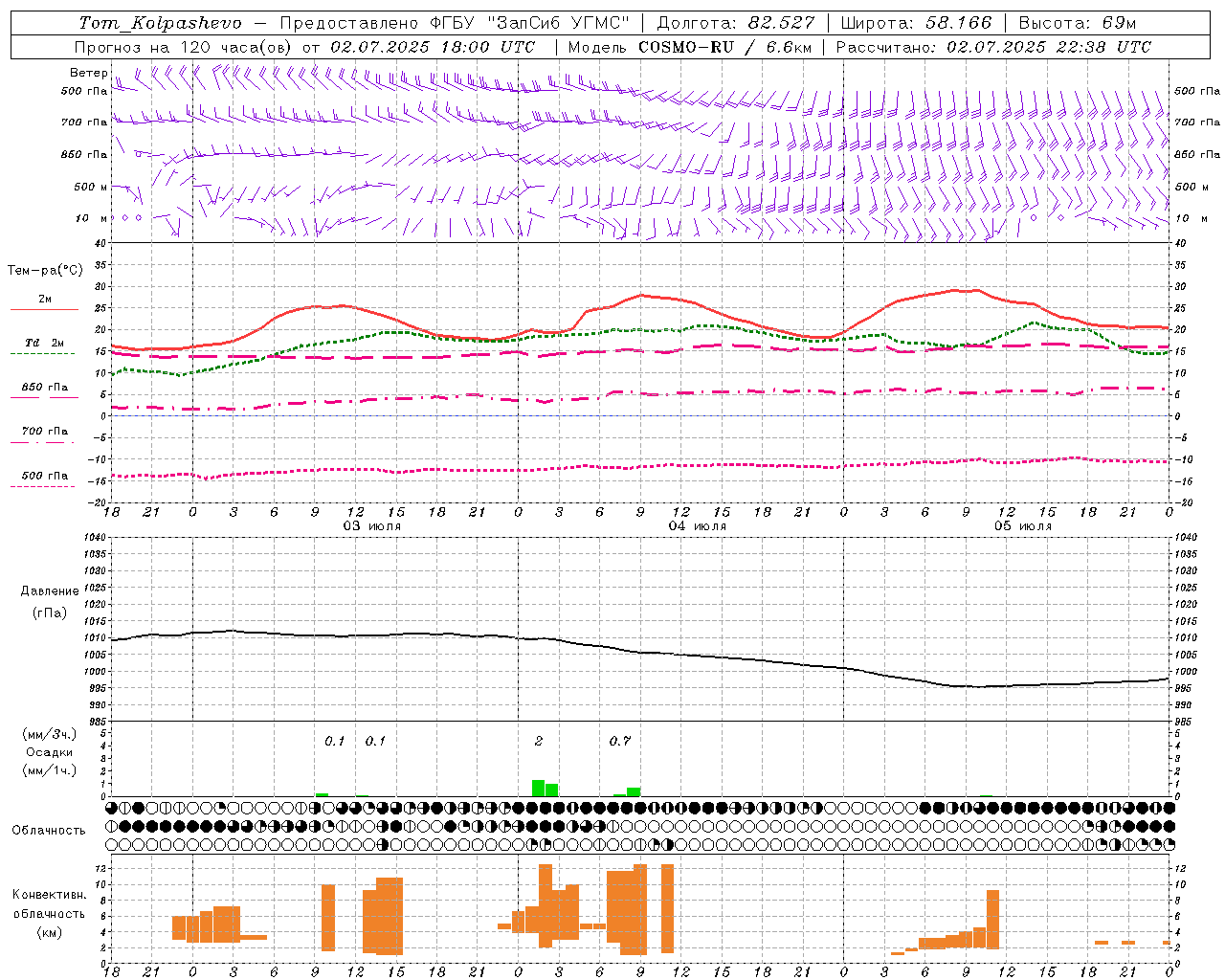The width and height of the screenshot is (1225, 980).
Task: Click the Давление pressure panel label
Action: tap(50, 591)
